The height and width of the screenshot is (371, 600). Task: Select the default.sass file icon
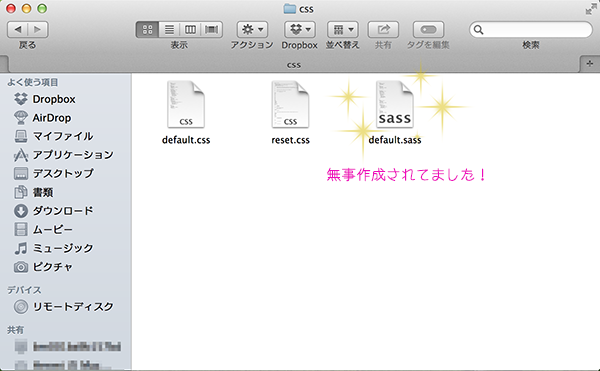point(395,104)
